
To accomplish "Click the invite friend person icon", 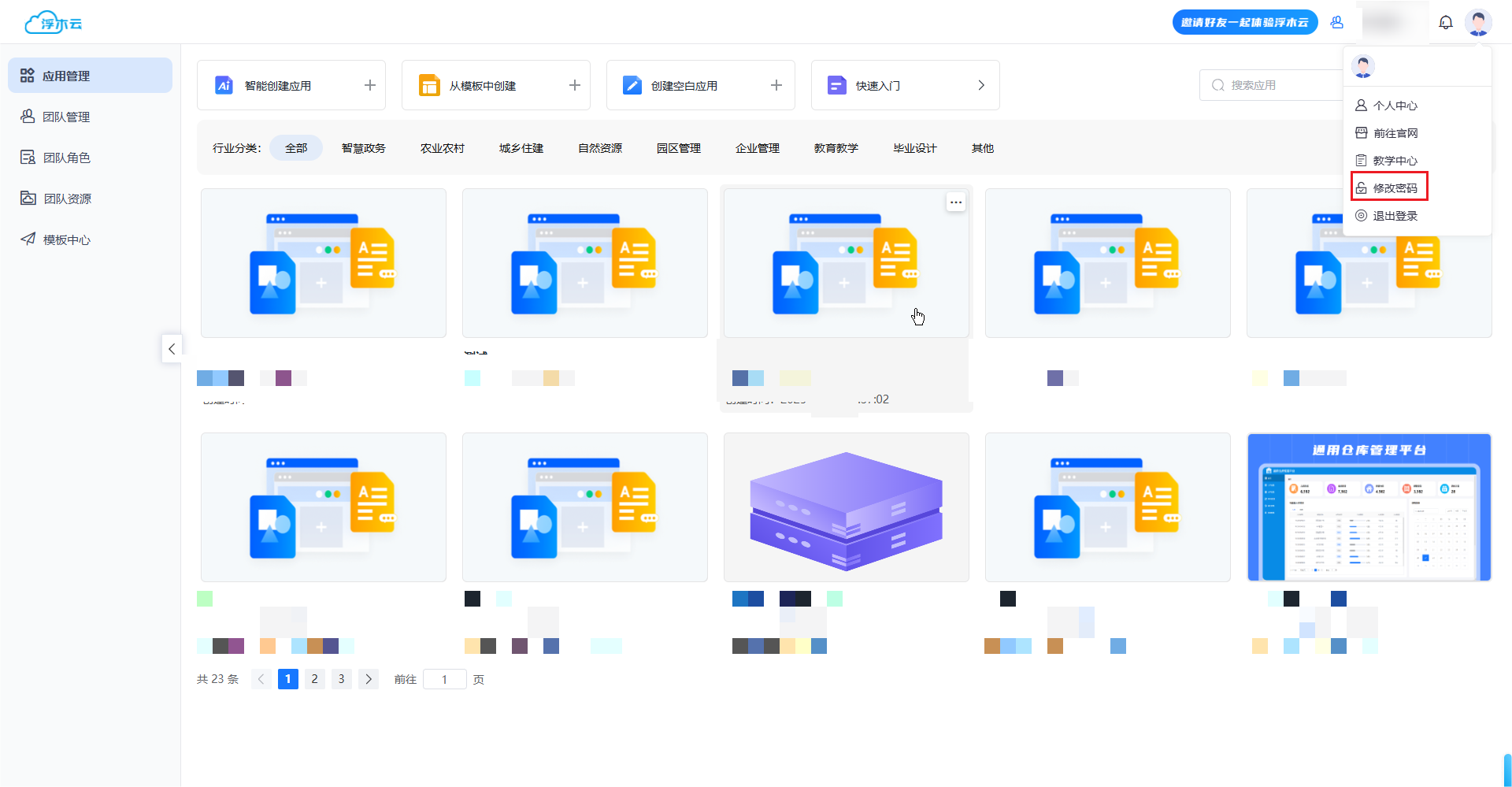I will (1336, 23).
